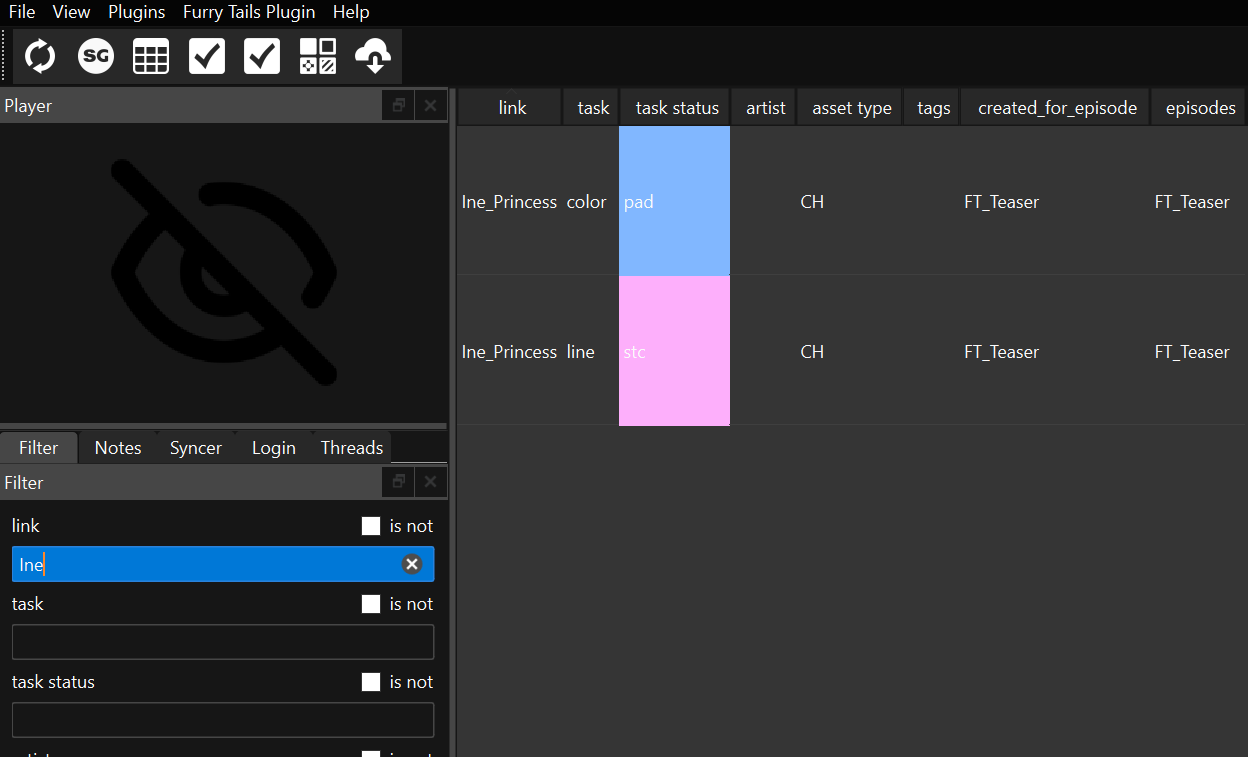Image resolution: width=1248 pixels, height=757 pixels.
Task: Click the table grid toolbar icon
Action: coord(151,56)
